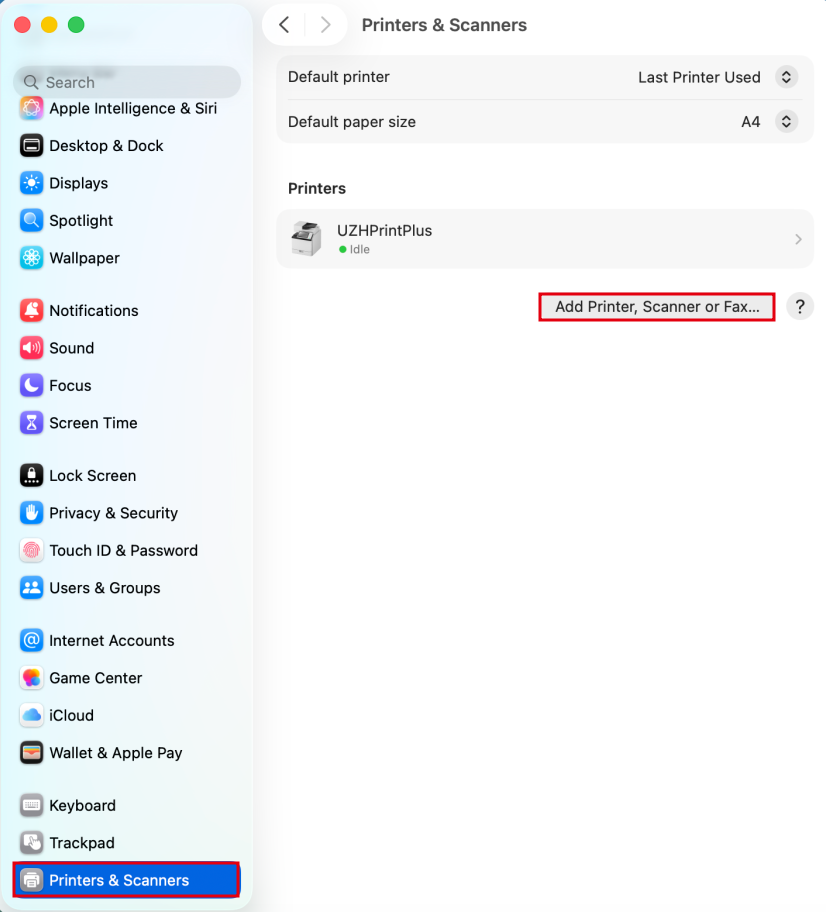Navigate back with the back arrow
This screenshot has height=912, width=826.
click(x=284, y=25)
